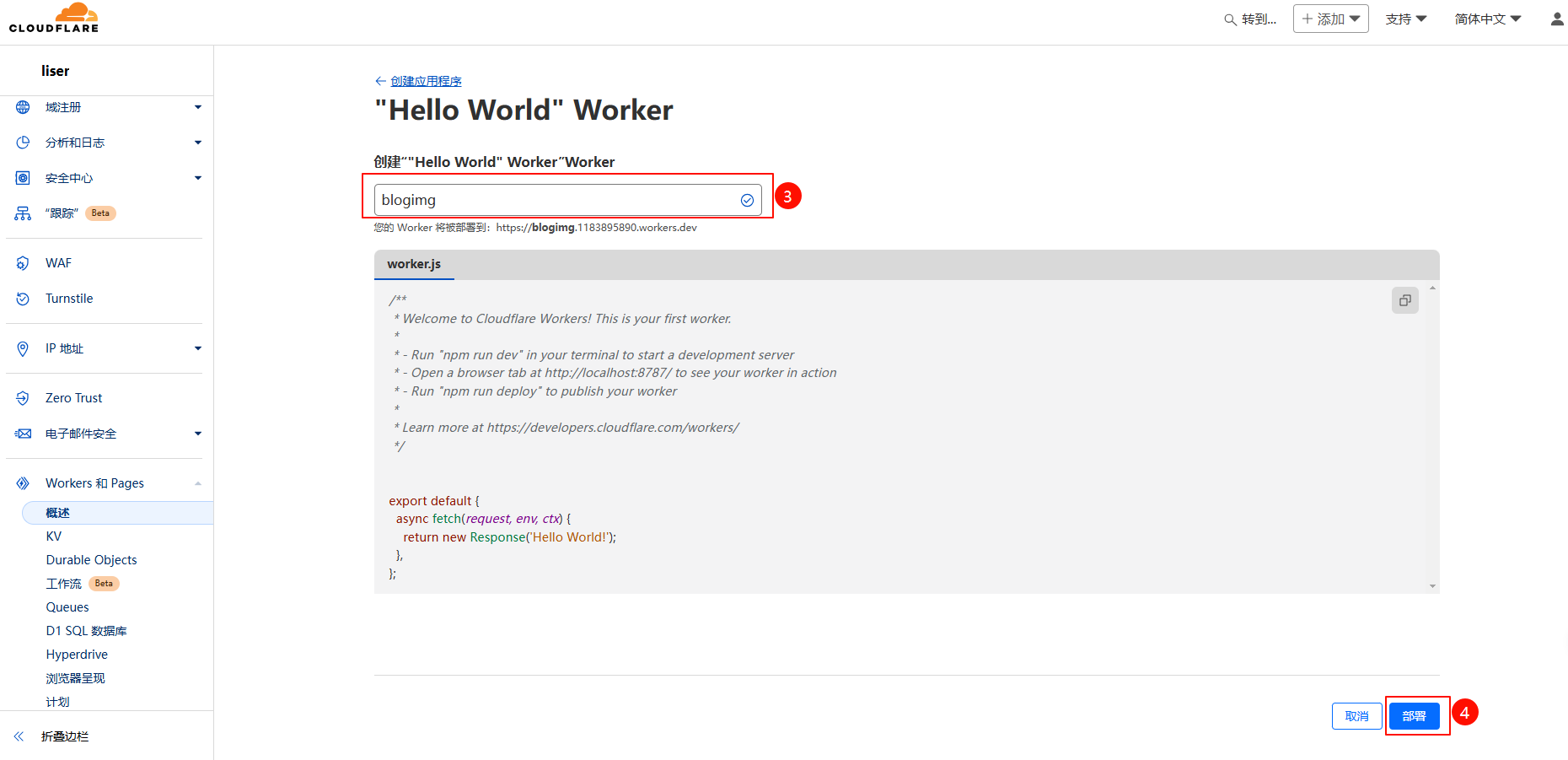Click the Turnstile icon
The width and height of the screenshot is (1568, 760).
(x=23, y=299)
